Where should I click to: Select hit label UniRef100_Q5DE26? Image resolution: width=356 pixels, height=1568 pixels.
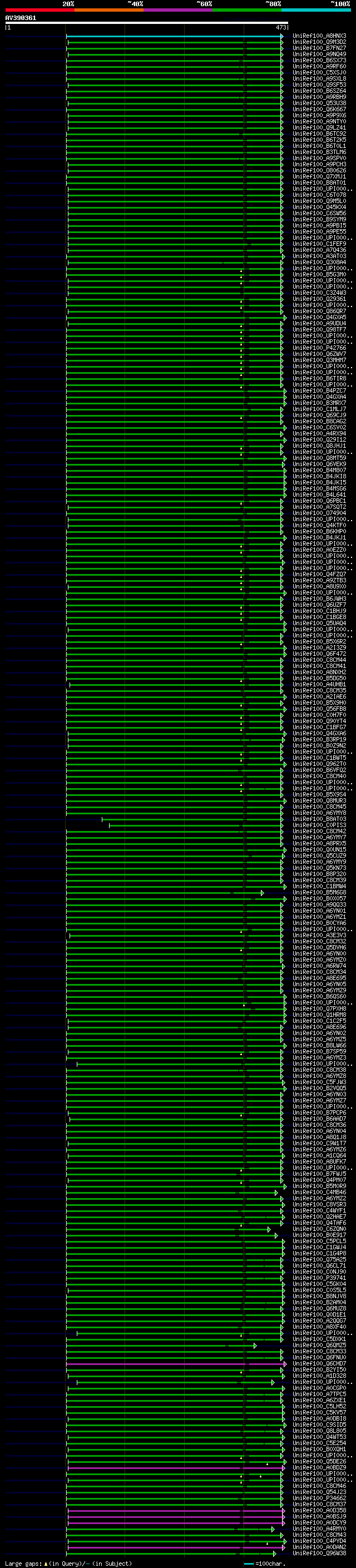click(319, 1461)
